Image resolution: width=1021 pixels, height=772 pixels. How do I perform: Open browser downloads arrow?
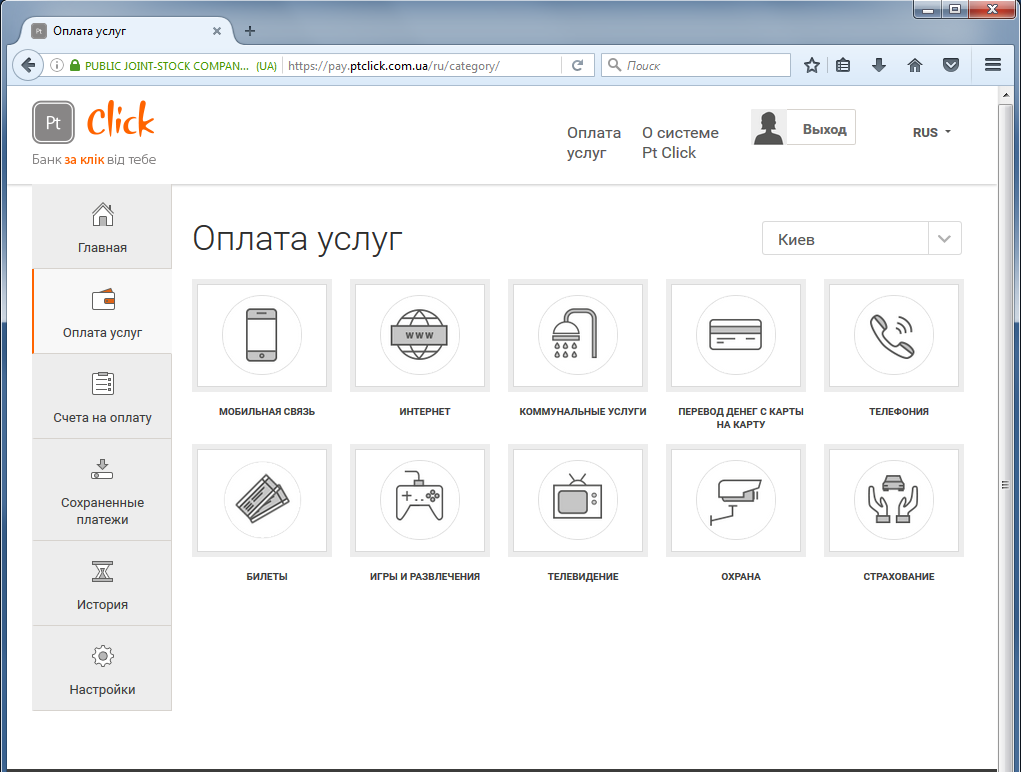click(879, 65)
